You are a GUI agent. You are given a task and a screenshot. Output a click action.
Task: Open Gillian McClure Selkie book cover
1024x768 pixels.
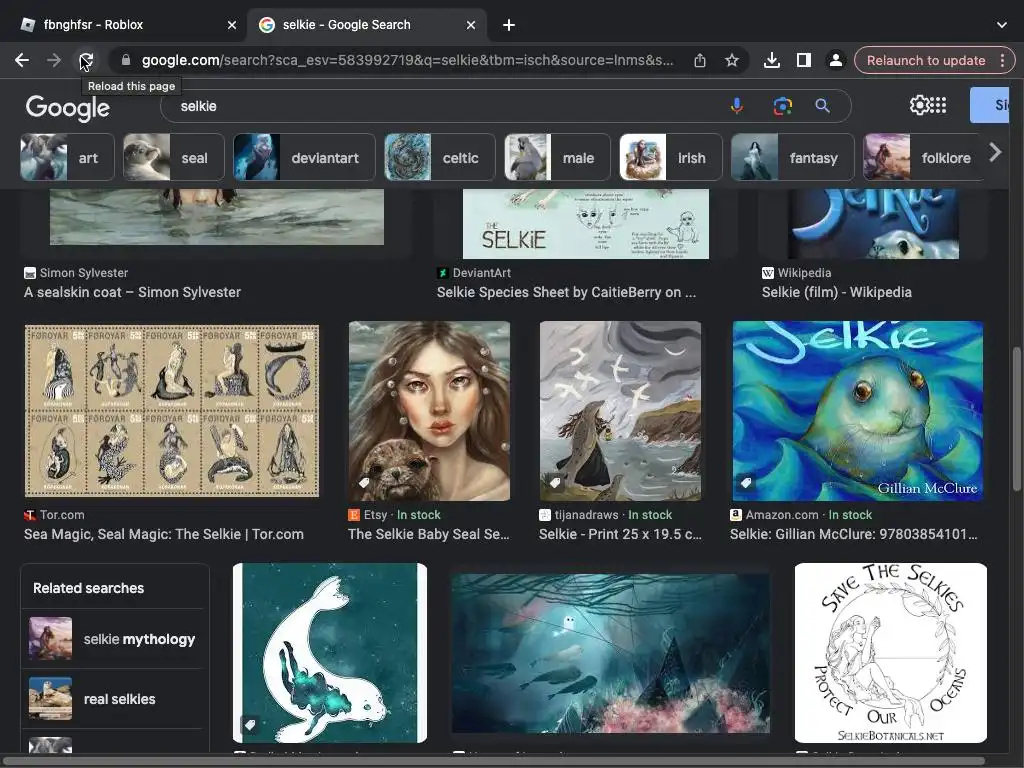857,411
